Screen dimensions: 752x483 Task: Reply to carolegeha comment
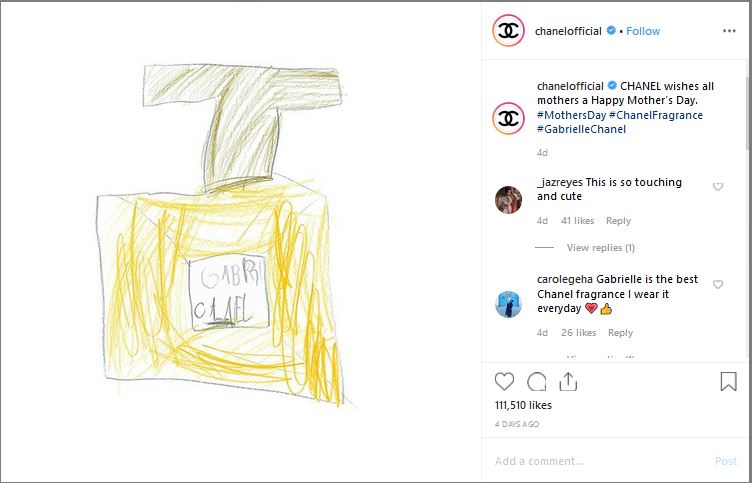[x=620, y=332]
